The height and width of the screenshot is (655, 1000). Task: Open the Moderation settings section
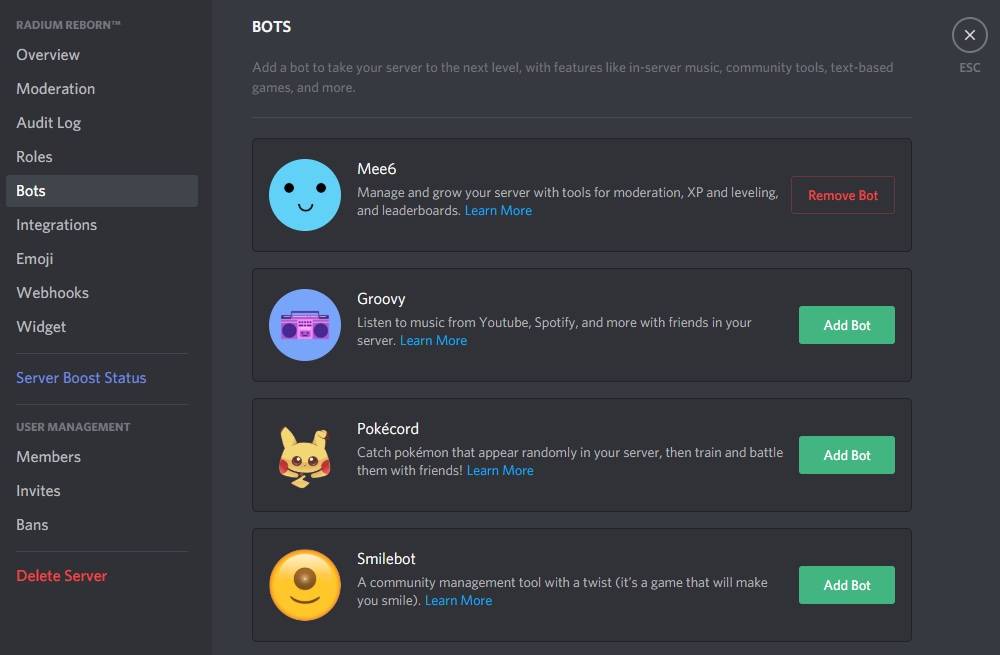(x=56, y=89)
